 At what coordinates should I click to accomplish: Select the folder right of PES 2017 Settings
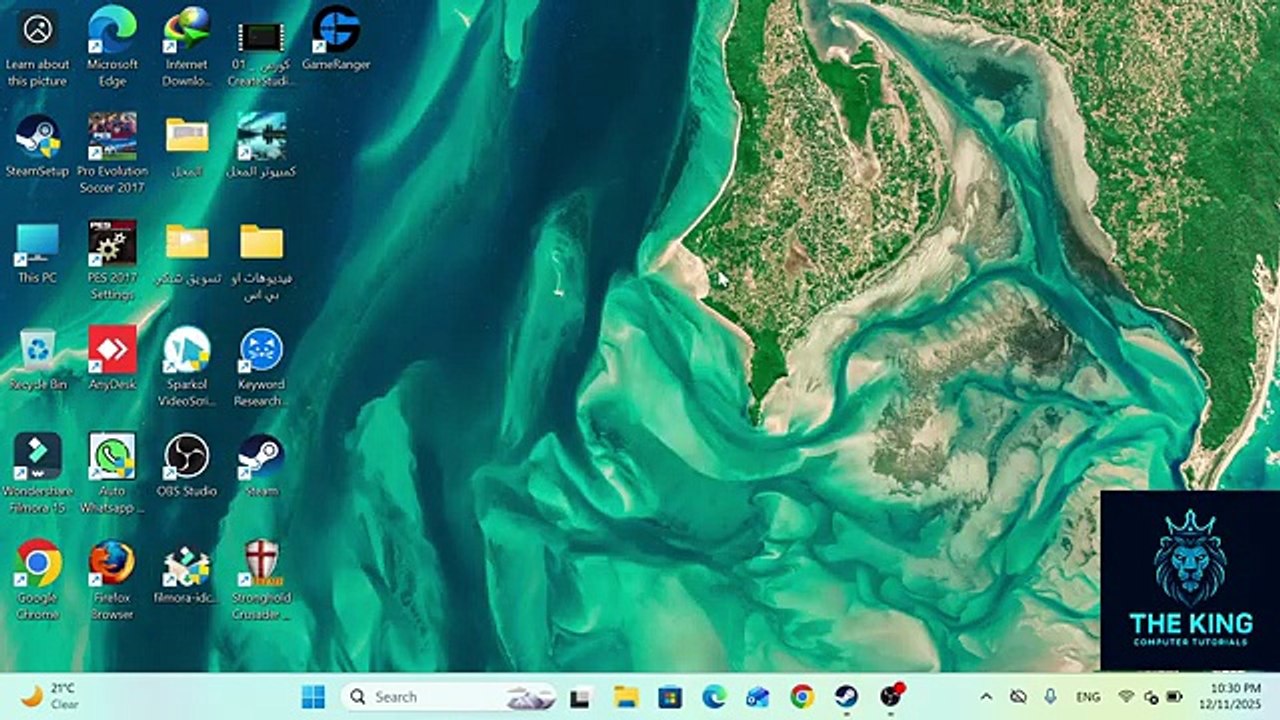pos(187,253)
